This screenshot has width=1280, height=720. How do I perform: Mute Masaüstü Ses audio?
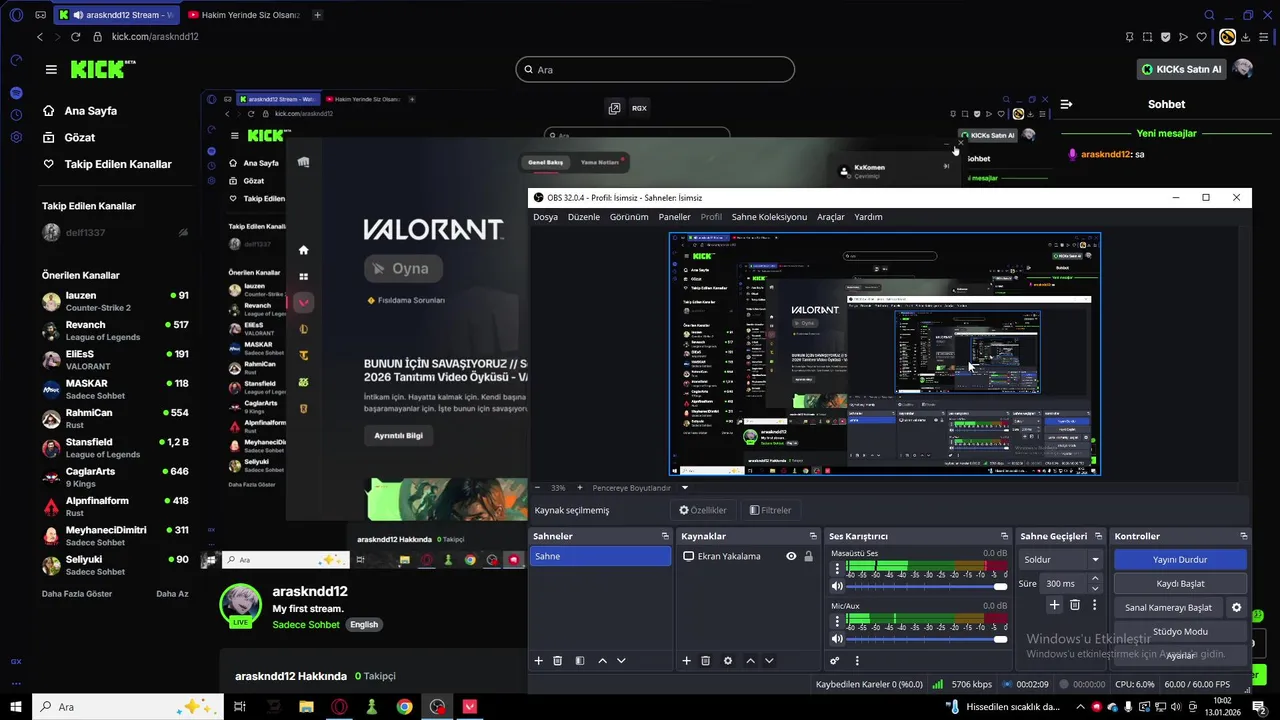837,586
